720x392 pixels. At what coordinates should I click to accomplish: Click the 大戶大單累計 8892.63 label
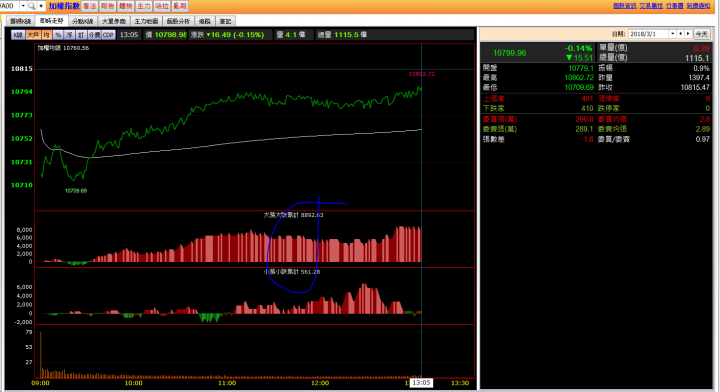coord(293,215)
